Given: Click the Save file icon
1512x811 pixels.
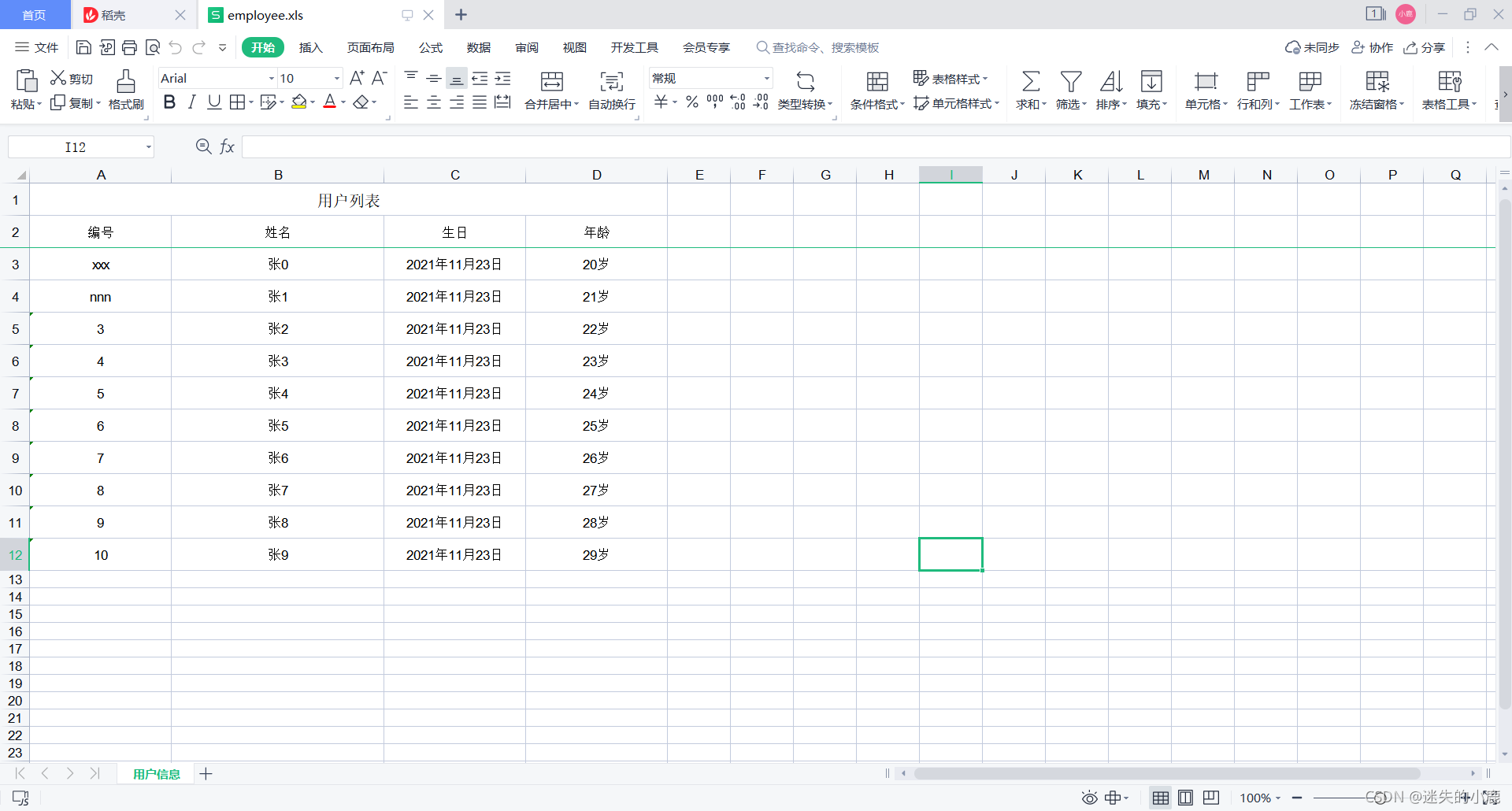Looking at the screenshot, I should click(83, 47).
